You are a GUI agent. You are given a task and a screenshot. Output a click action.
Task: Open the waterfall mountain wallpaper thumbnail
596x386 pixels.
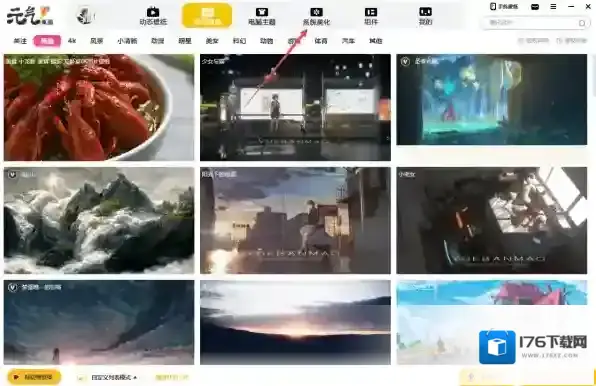pyautogui.click(x=99, y=220)
